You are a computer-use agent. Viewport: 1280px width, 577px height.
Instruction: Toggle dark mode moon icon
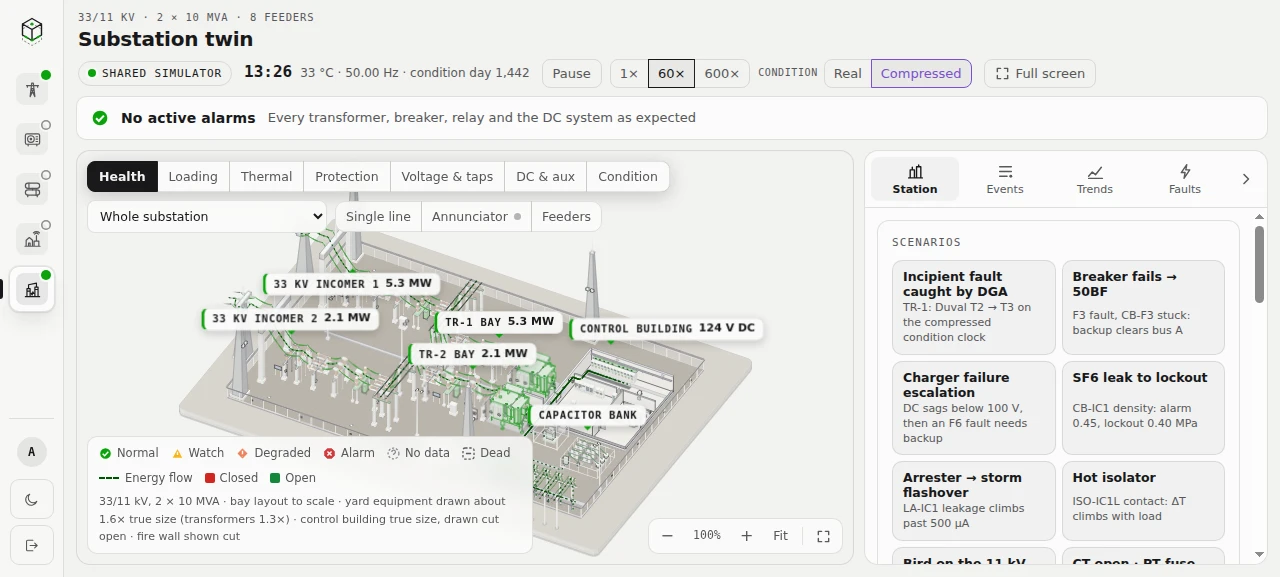click(x=32, y=499)
